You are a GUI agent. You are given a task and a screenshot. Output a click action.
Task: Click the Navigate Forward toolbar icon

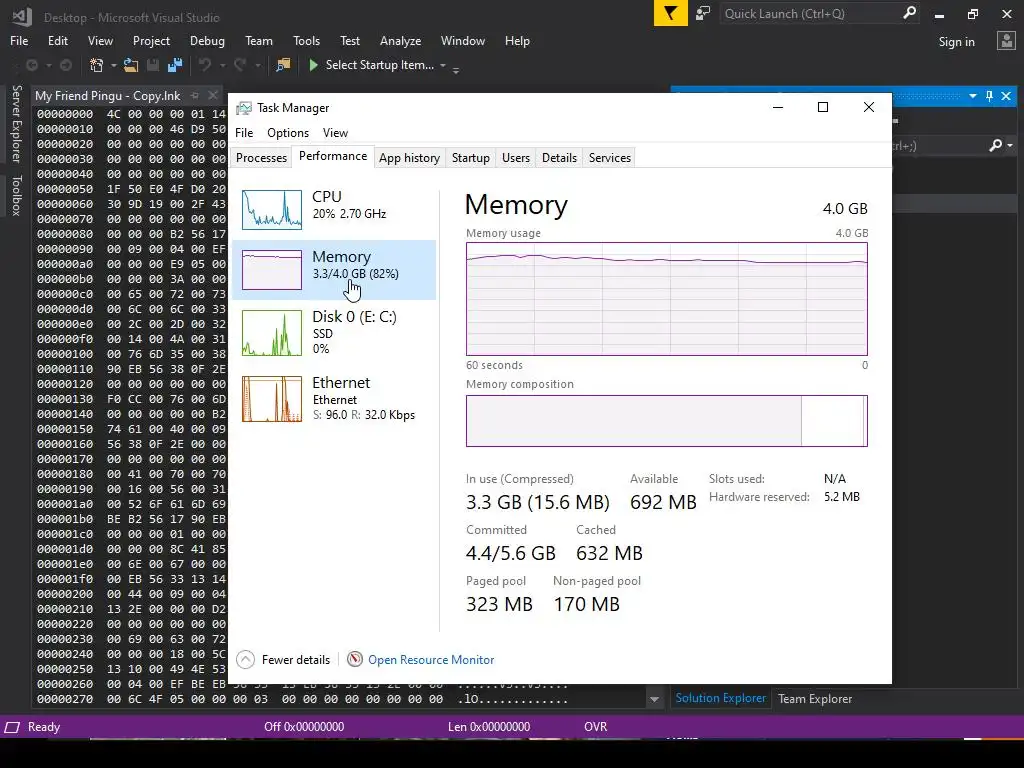coord(65,65)
